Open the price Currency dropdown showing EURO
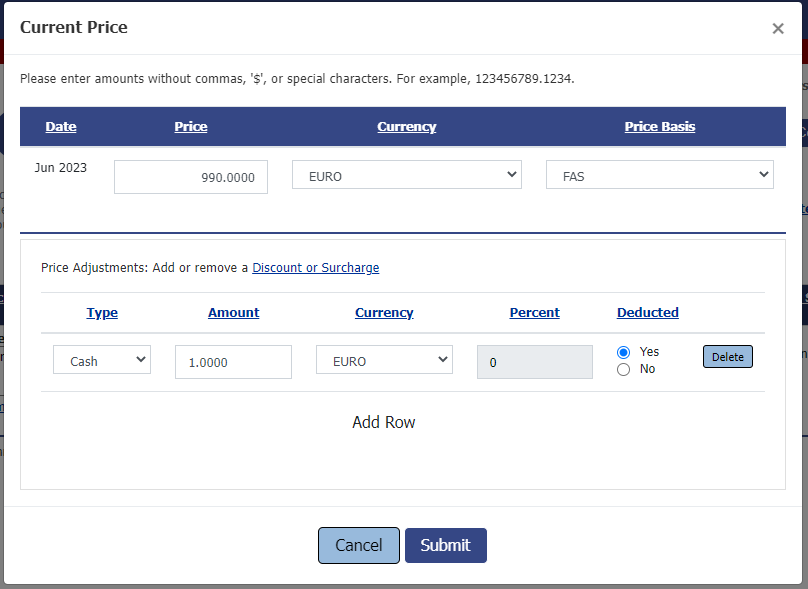Viewport: 808px width, 589px height. (x=407, y=175)
